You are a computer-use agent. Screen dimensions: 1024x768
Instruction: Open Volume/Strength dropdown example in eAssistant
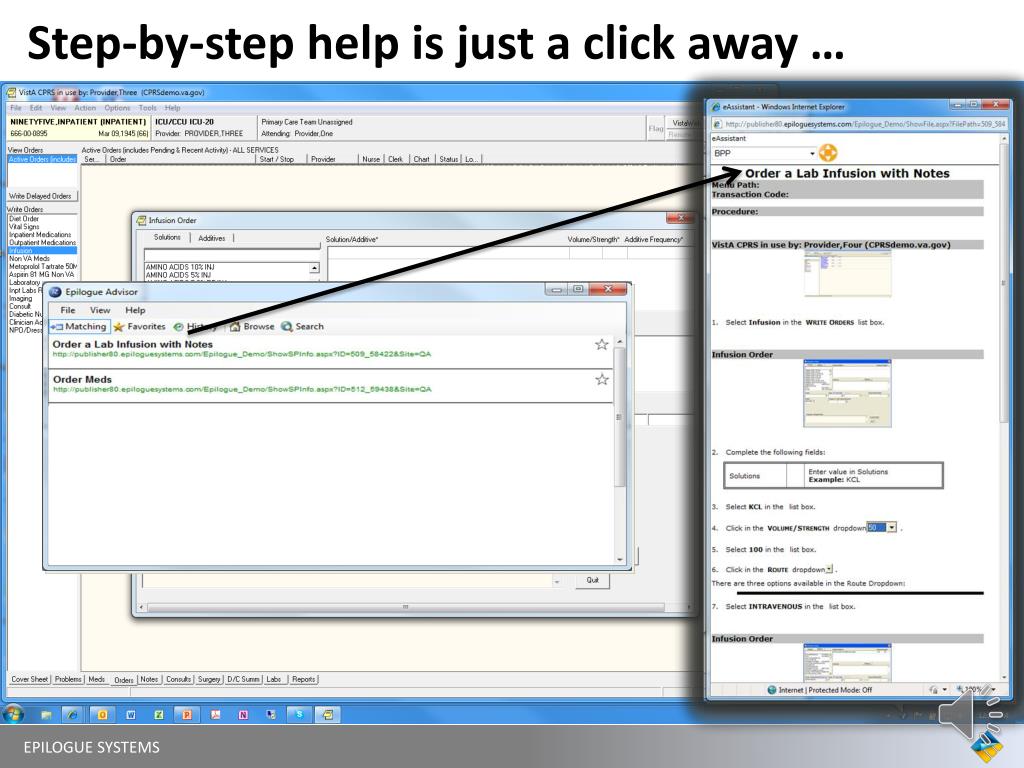coord(891,527)
